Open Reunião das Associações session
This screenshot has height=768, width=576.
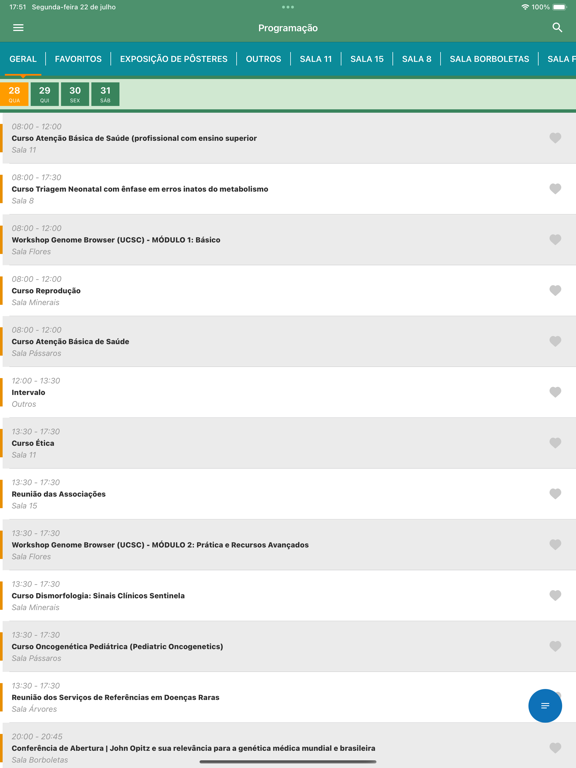[288, 494]
